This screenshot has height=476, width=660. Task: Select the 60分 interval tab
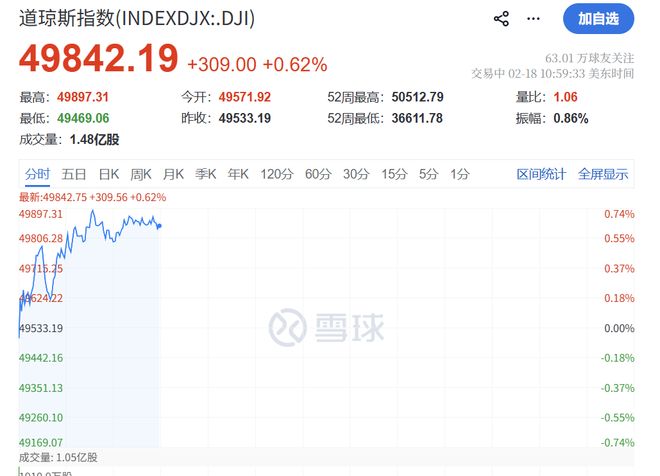click(x=318, y=174)
